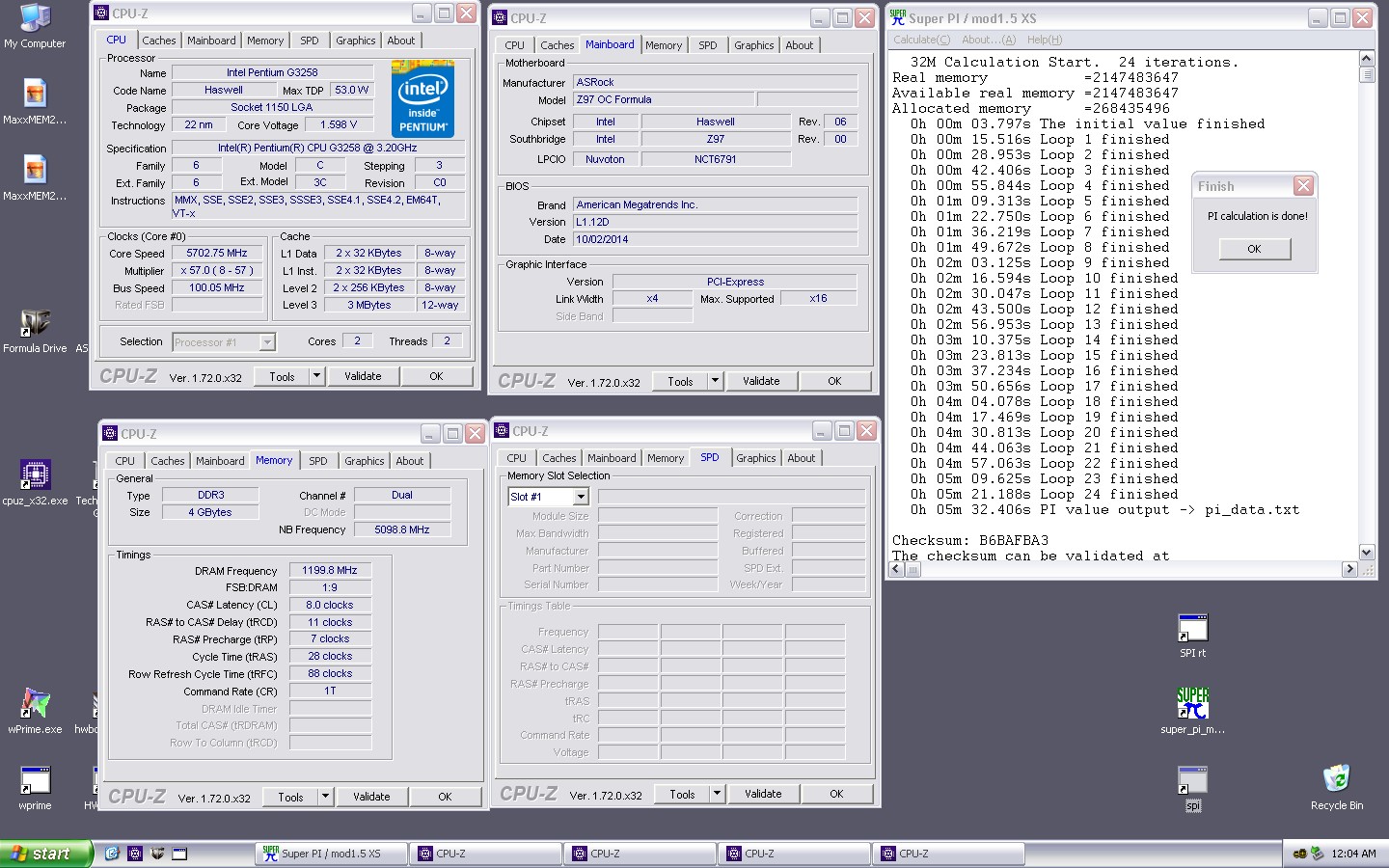1389x868 pixels.
Task: Click the Core Speed 5702.75 MHz value
Action: 217,253
